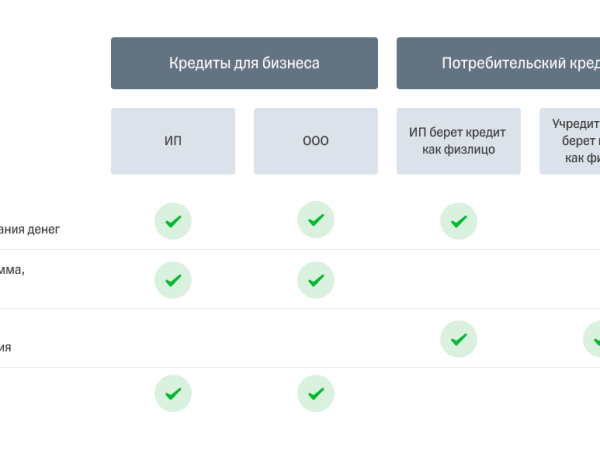600x450 pixels.
Task: Click empty third-row cell under ИП column
Action: pyautogui.click(x=173, y=339)
